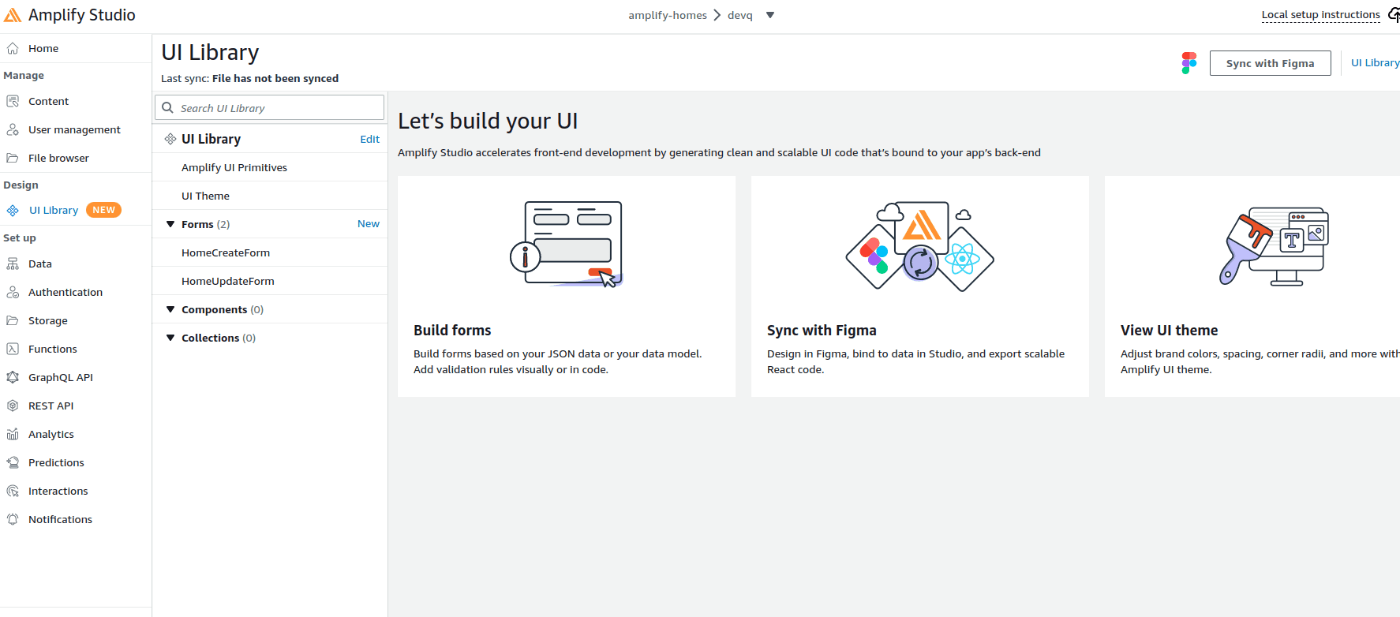Go to Interactions in the sidebar

[x=58, y=491]
